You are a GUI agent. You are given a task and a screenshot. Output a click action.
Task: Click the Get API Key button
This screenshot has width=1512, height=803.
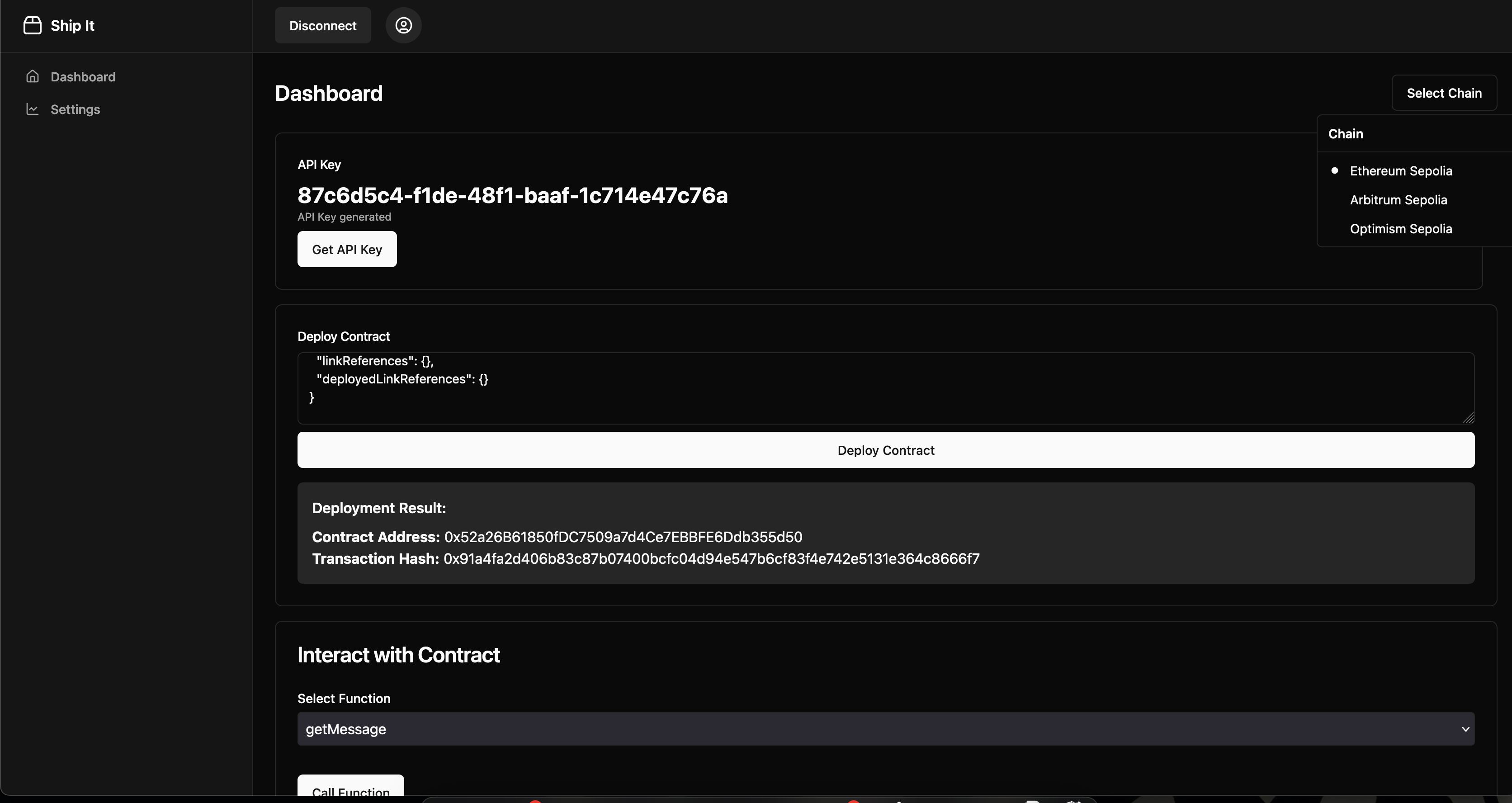(347, 250)
